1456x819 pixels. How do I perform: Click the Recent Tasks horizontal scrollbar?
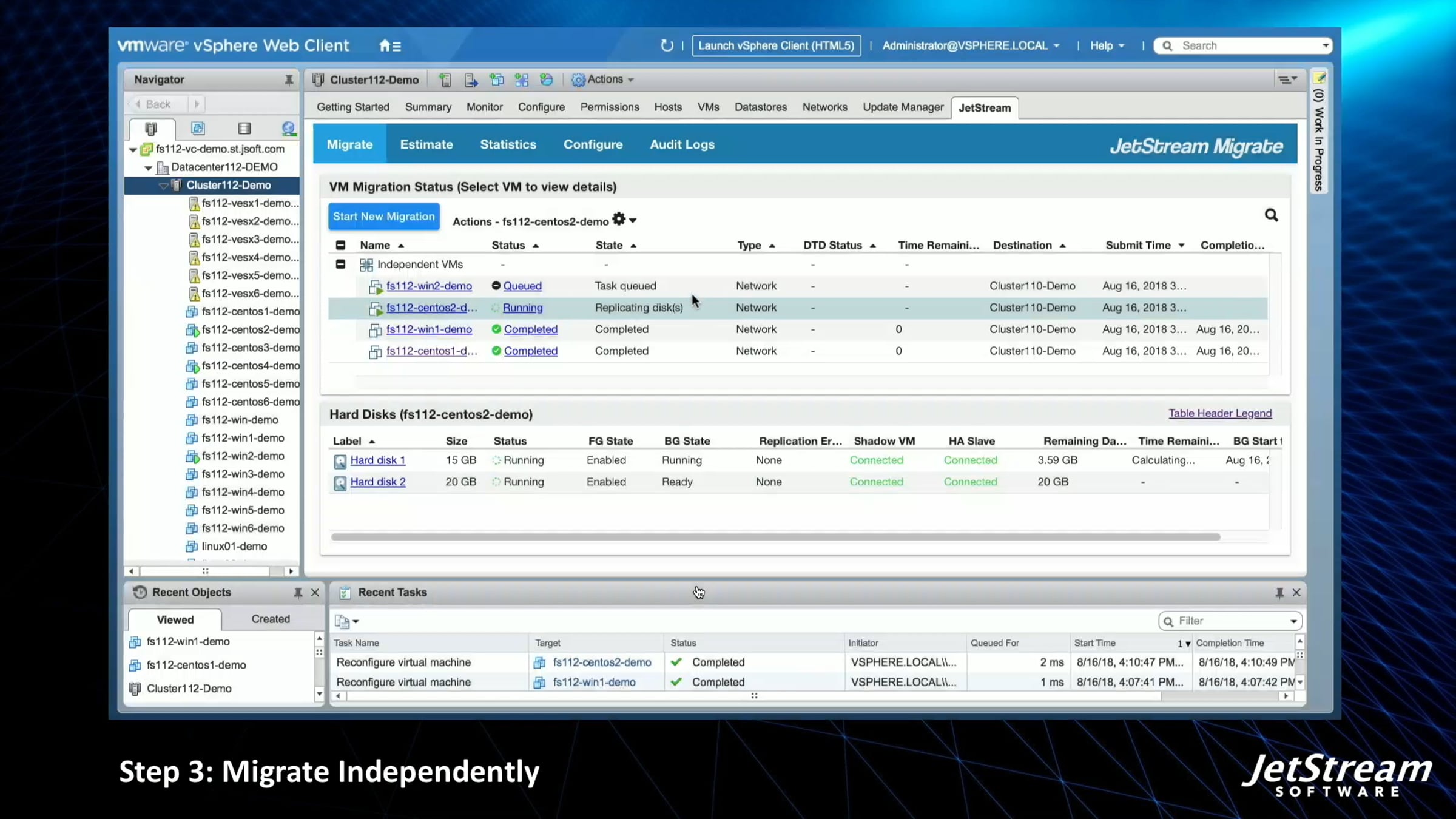(754, 696)
